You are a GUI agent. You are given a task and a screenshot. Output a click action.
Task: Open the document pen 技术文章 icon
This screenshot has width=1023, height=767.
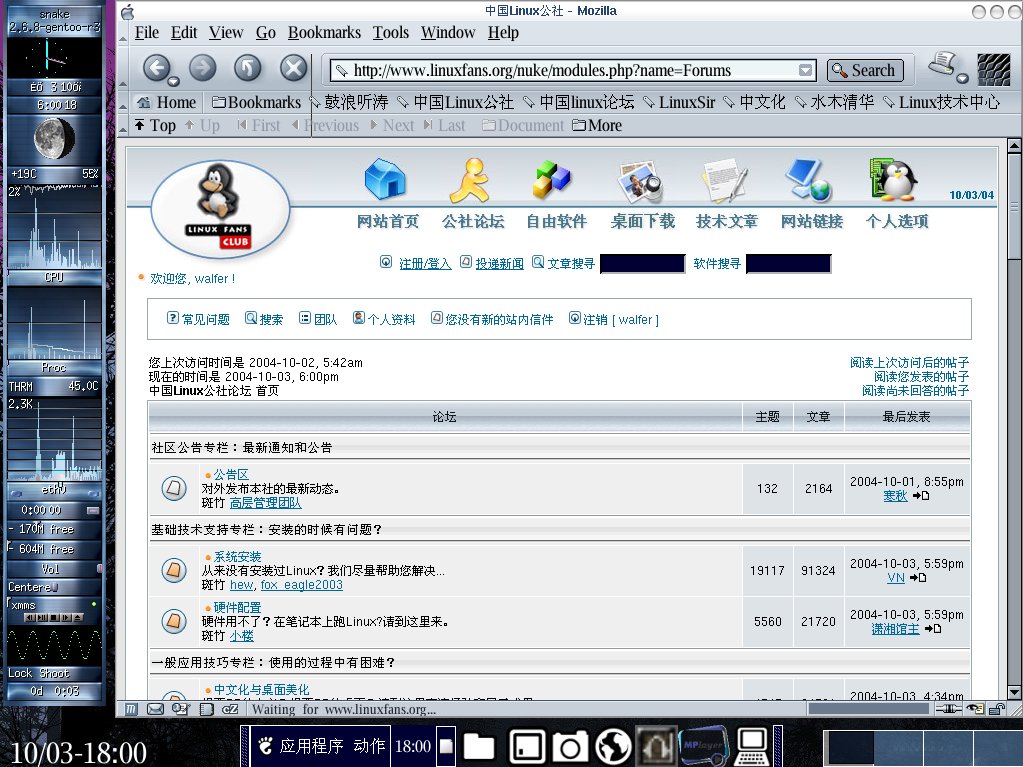coord(724,180)
